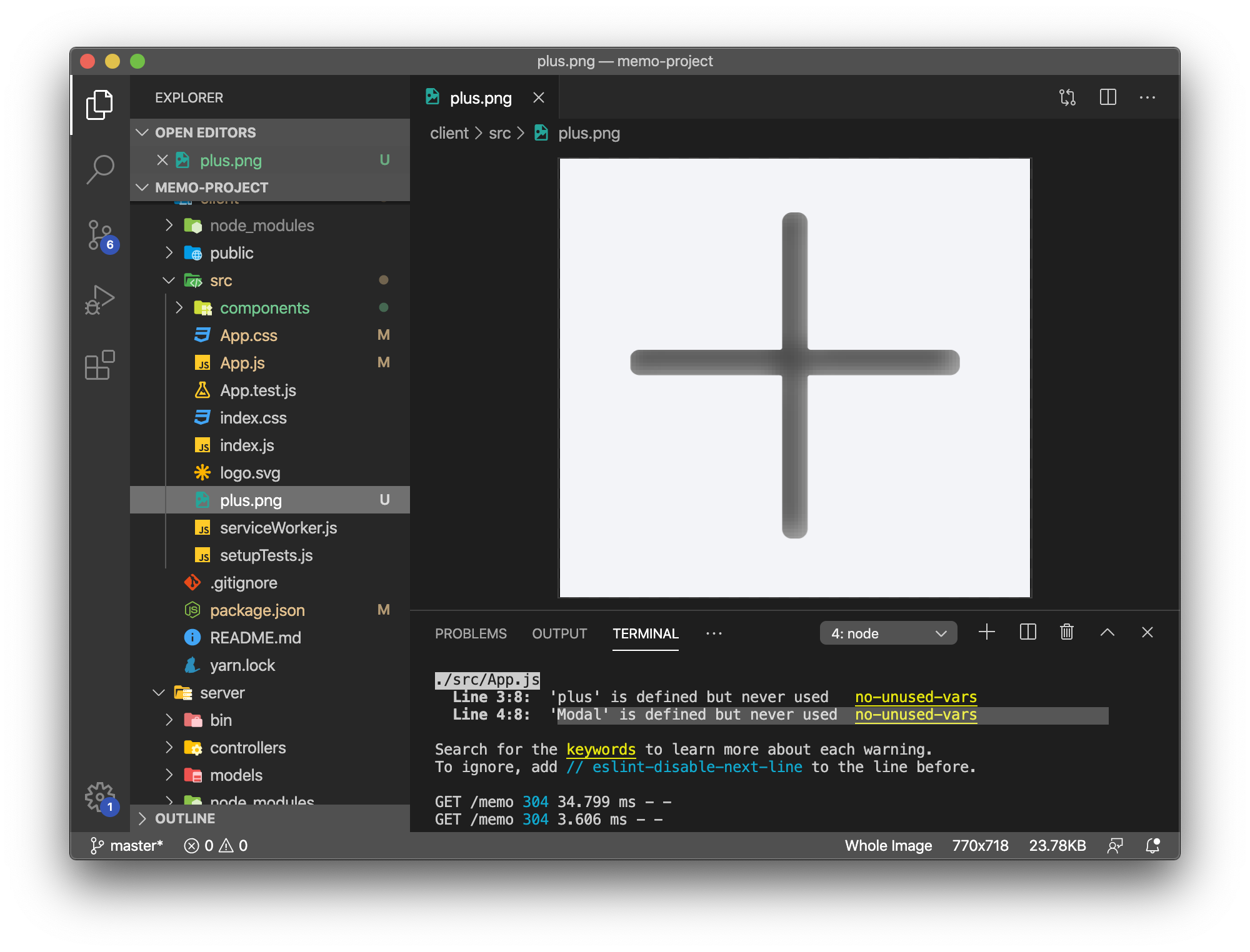The height and width of the screenshot is (952, 1250).
Task: Click the Open Changes compare icon
Action: coord(1067,97)
